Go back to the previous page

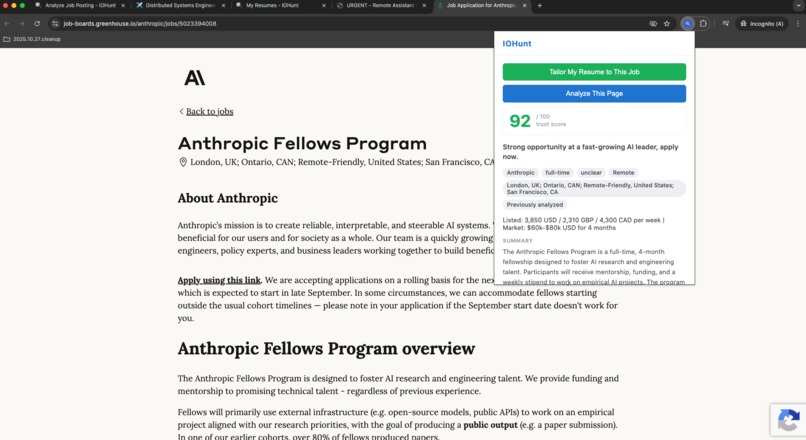click(7, 24)
